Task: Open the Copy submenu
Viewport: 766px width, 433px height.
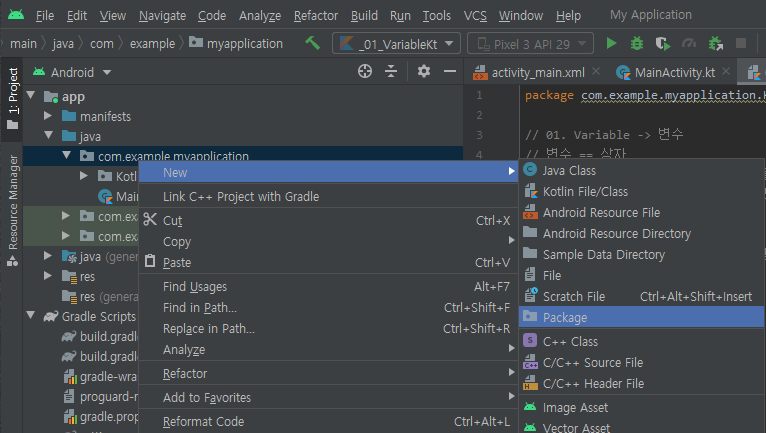Action: tap(328, 241)
